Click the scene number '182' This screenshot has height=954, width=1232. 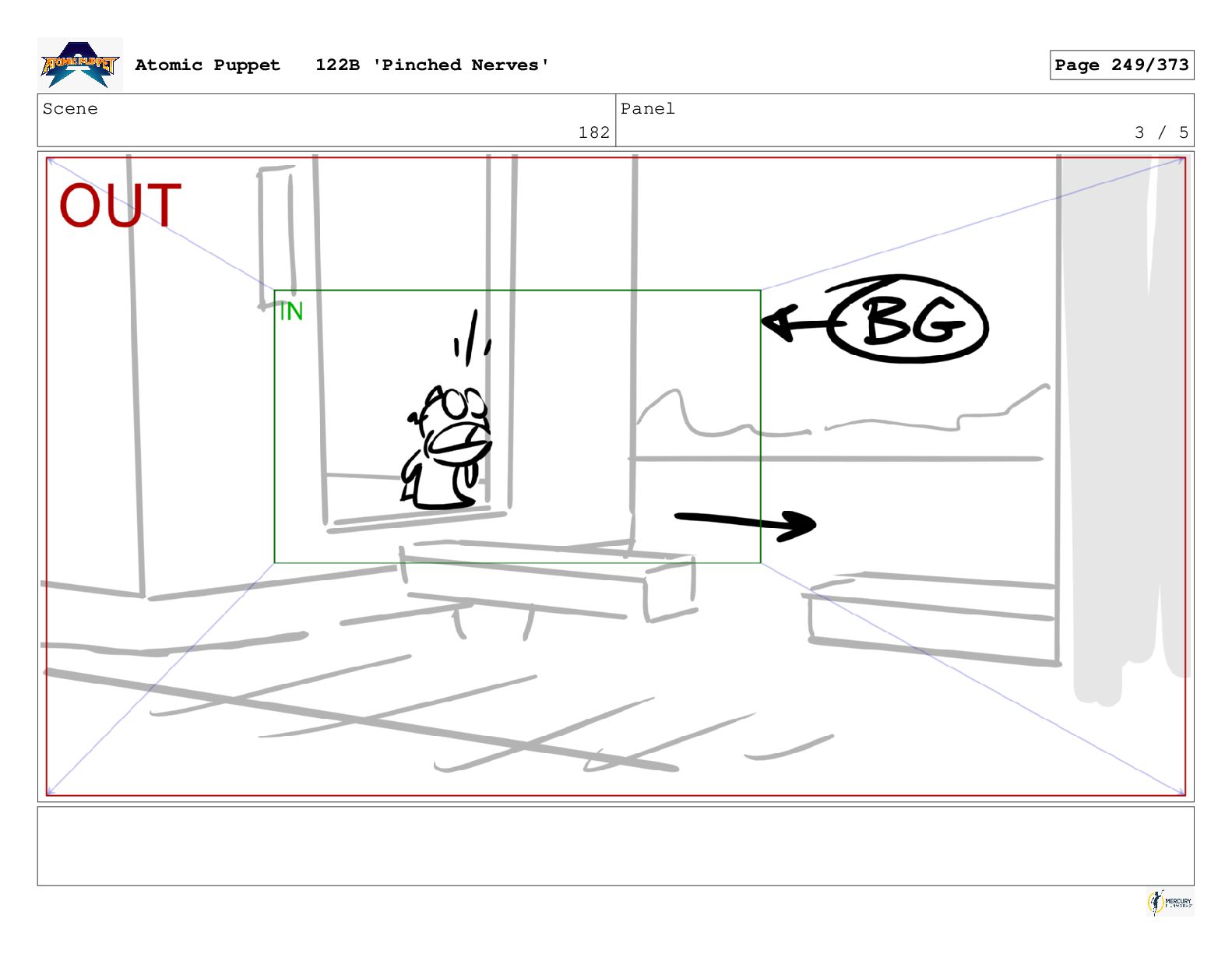click(593, 132)
